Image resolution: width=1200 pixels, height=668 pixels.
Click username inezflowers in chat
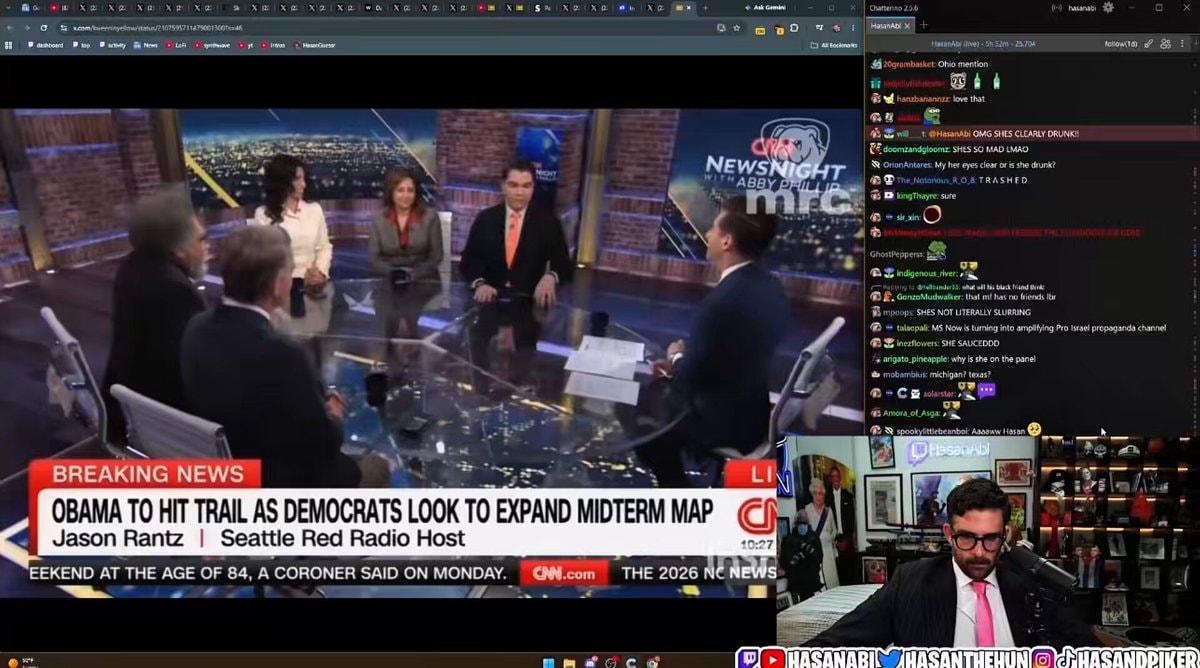tap(917, 343)
